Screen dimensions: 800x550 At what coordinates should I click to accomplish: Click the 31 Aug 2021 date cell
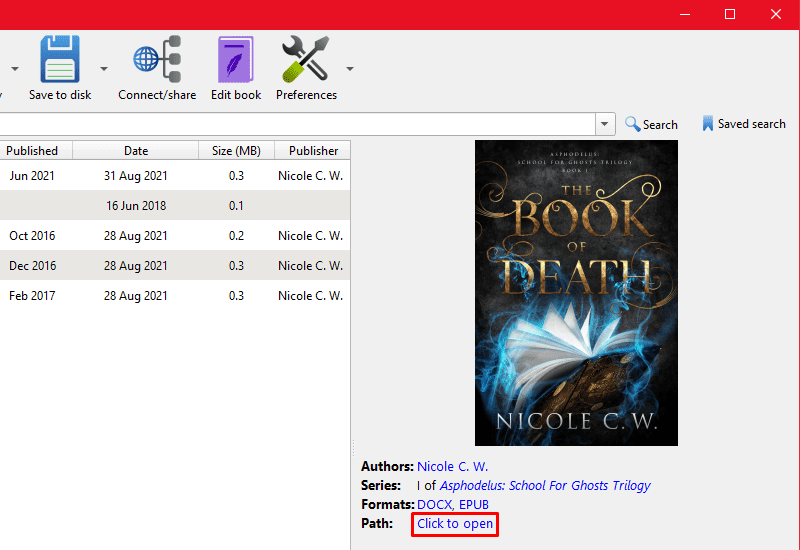[136, 176]
